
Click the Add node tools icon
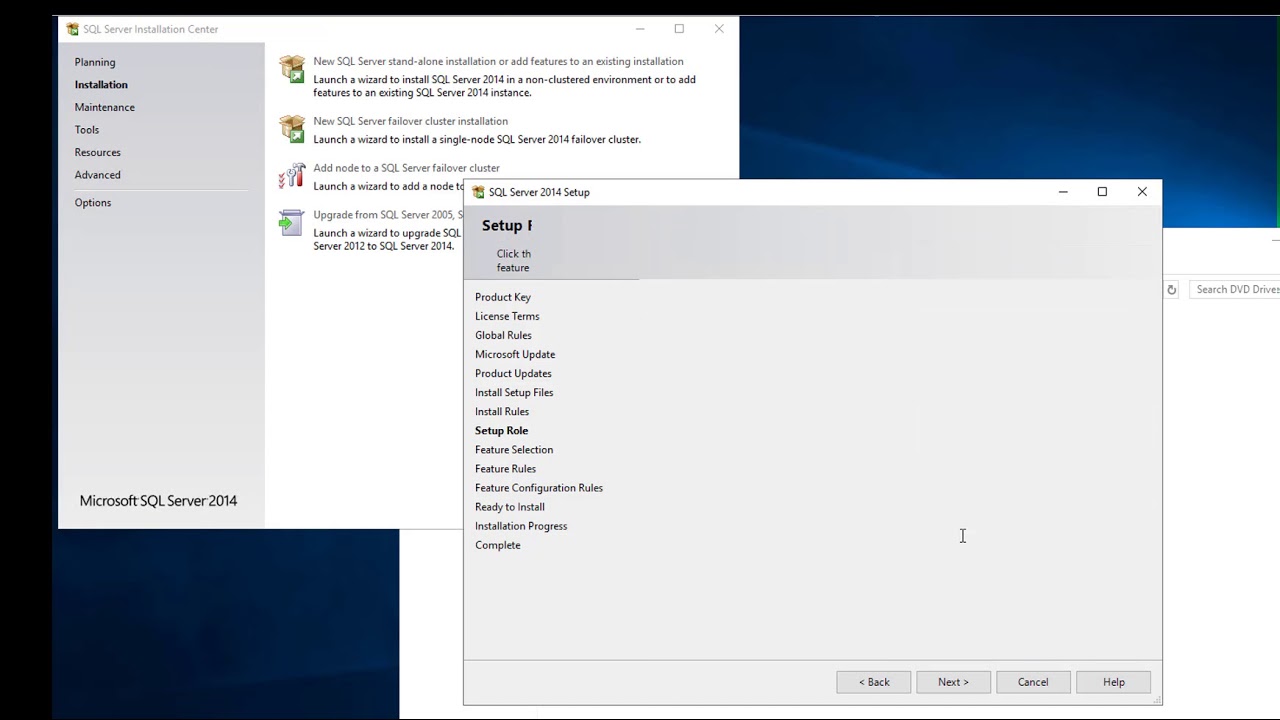[x=292, y=177]
